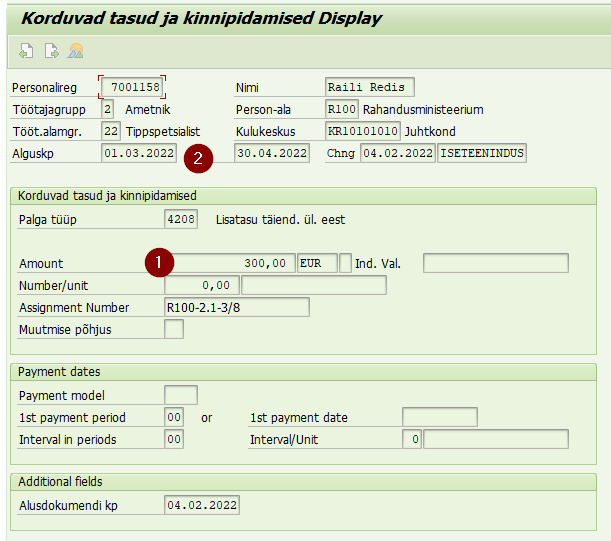611x541 pixels.
Task: Open the overview mountain icon
Action: coord(76,51)
